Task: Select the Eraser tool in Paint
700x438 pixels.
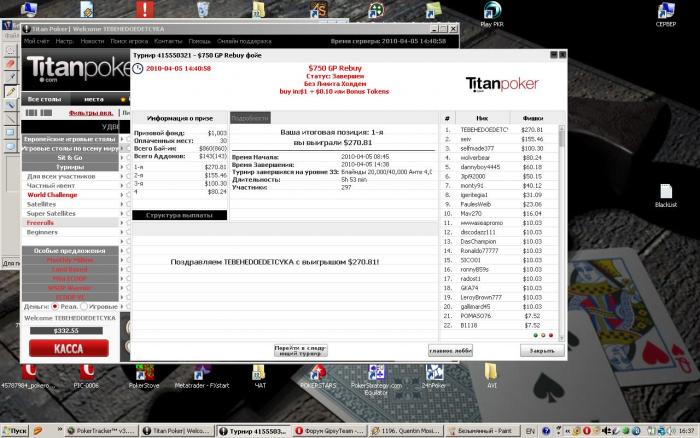Action: (10, 63)
